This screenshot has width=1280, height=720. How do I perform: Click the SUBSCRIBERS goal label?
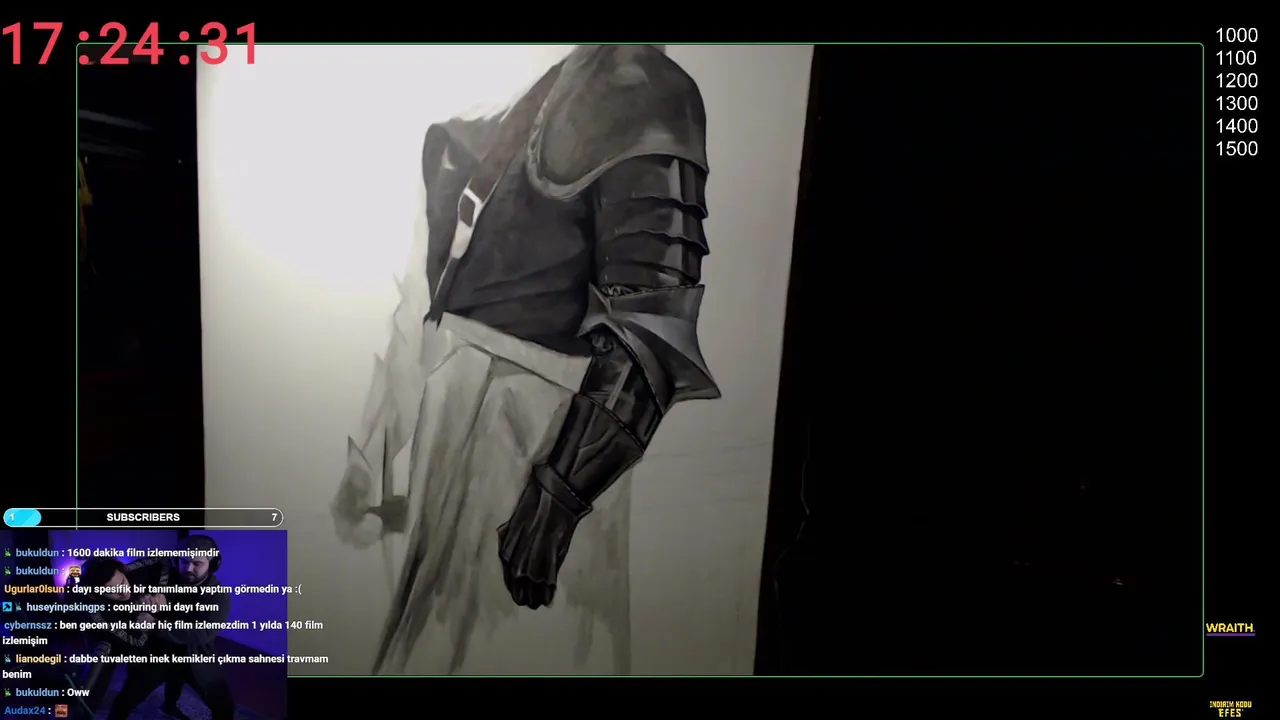pos(143,517)
